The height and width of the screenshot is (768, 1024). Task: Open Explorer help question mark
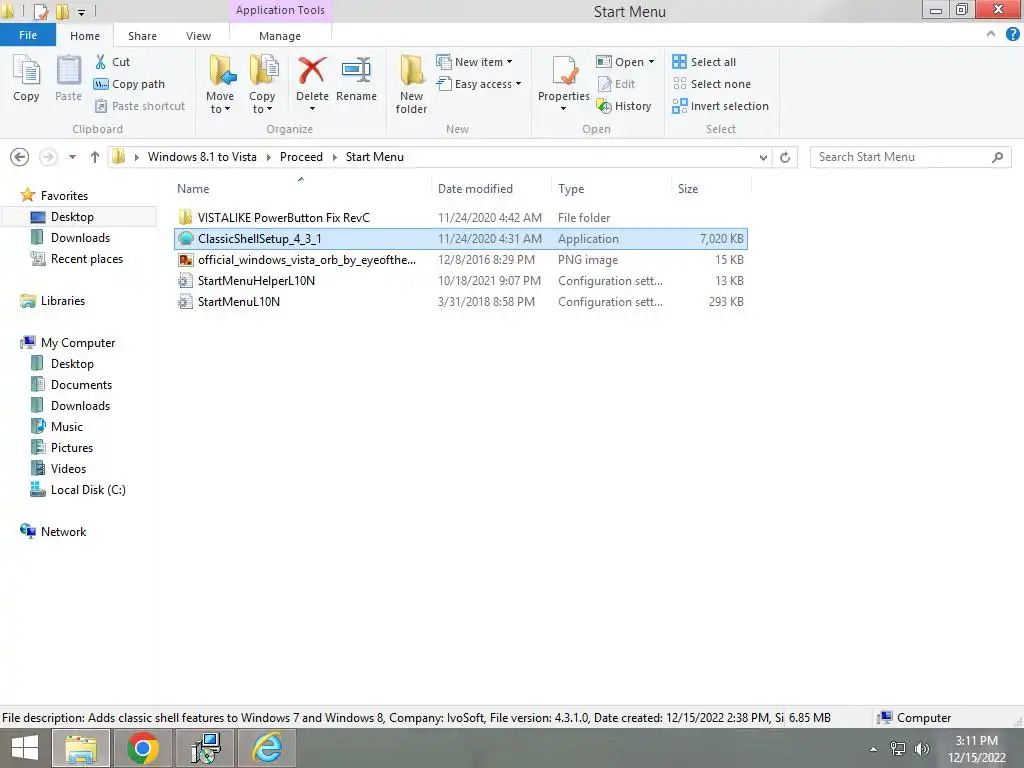(x=1012, y=35)
